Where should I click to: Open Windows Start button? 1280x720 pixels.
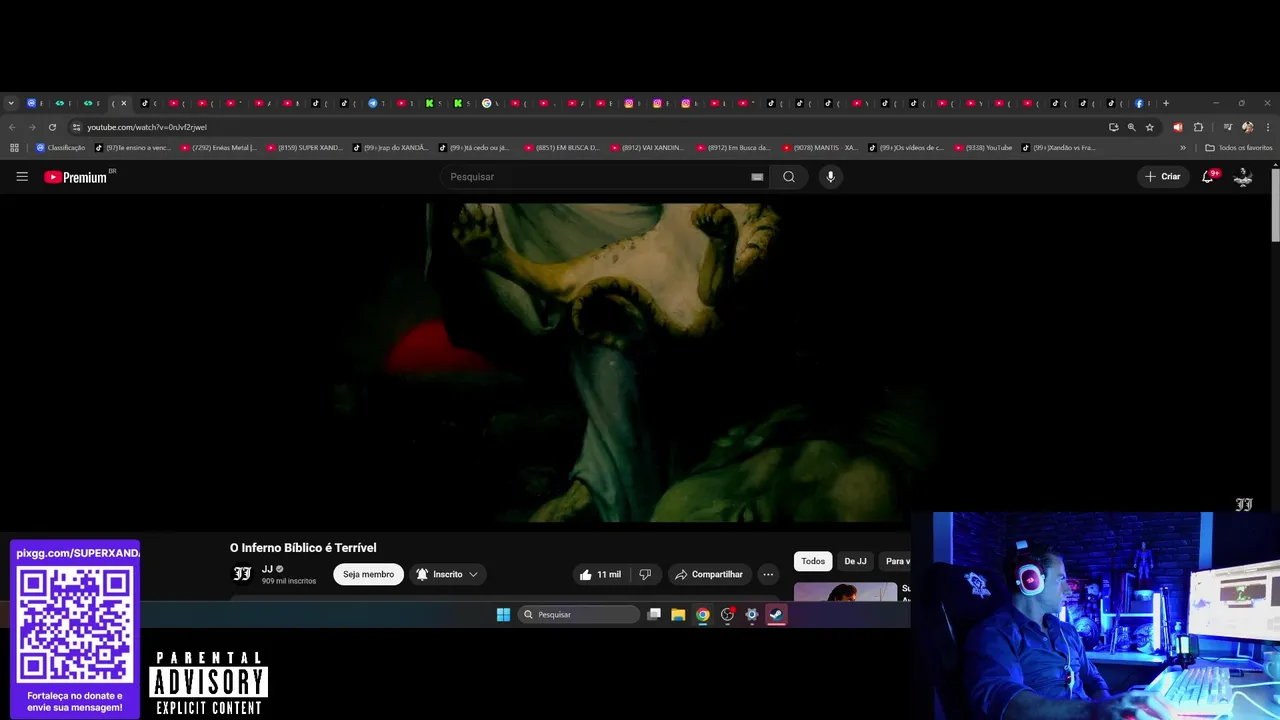503,615
